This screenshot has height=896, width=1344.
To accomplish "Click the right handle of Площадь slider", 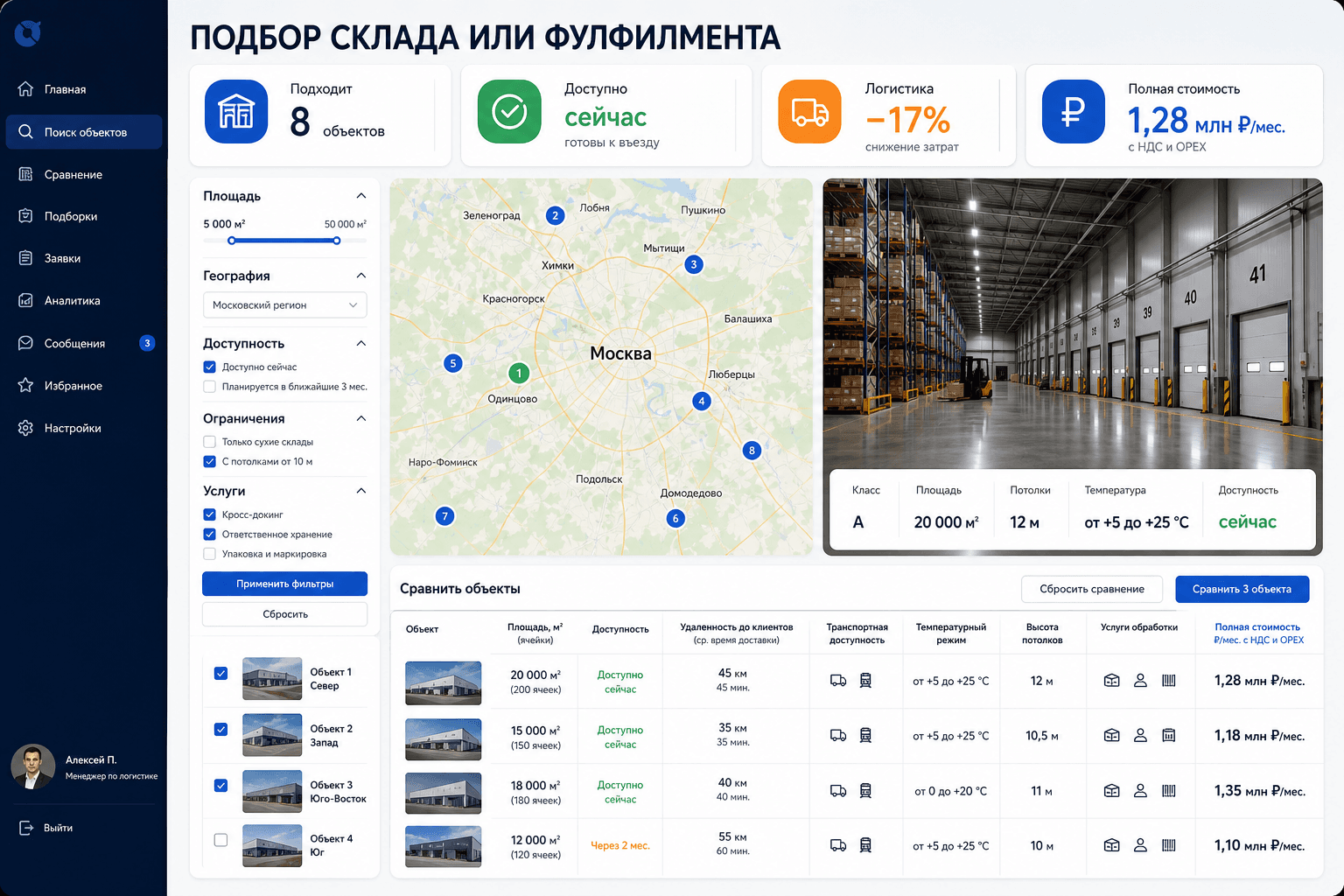I will (x=336, y=241).
